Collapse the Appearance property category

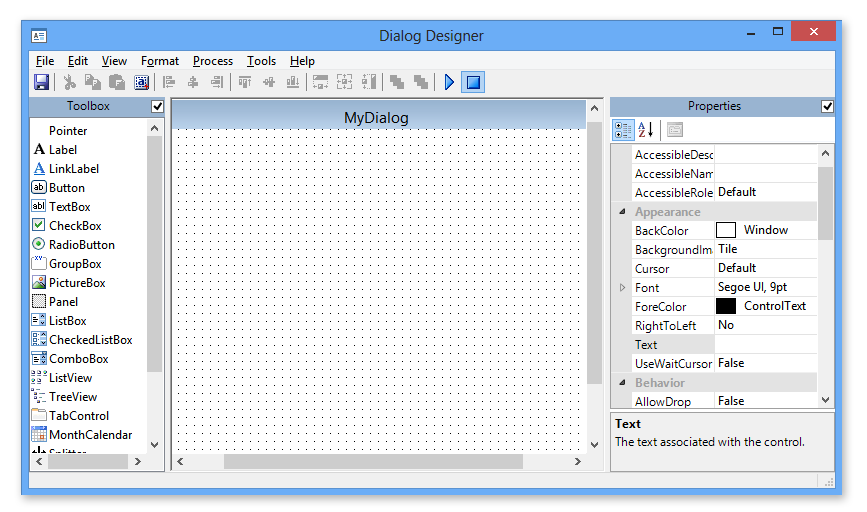[x=622, y=212]
